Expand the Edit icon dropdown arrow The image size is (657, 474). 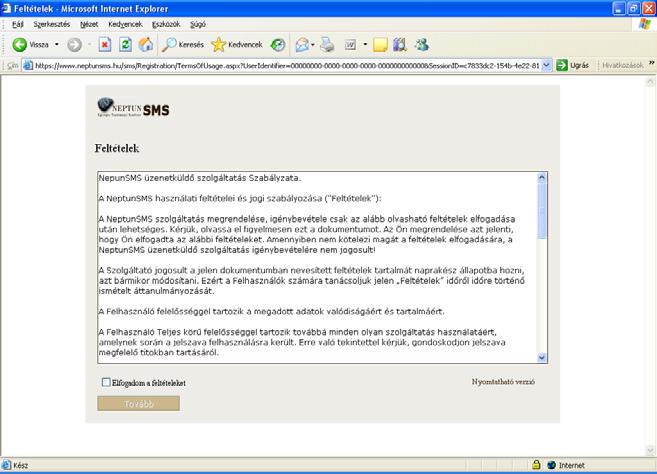pos(365,44)
